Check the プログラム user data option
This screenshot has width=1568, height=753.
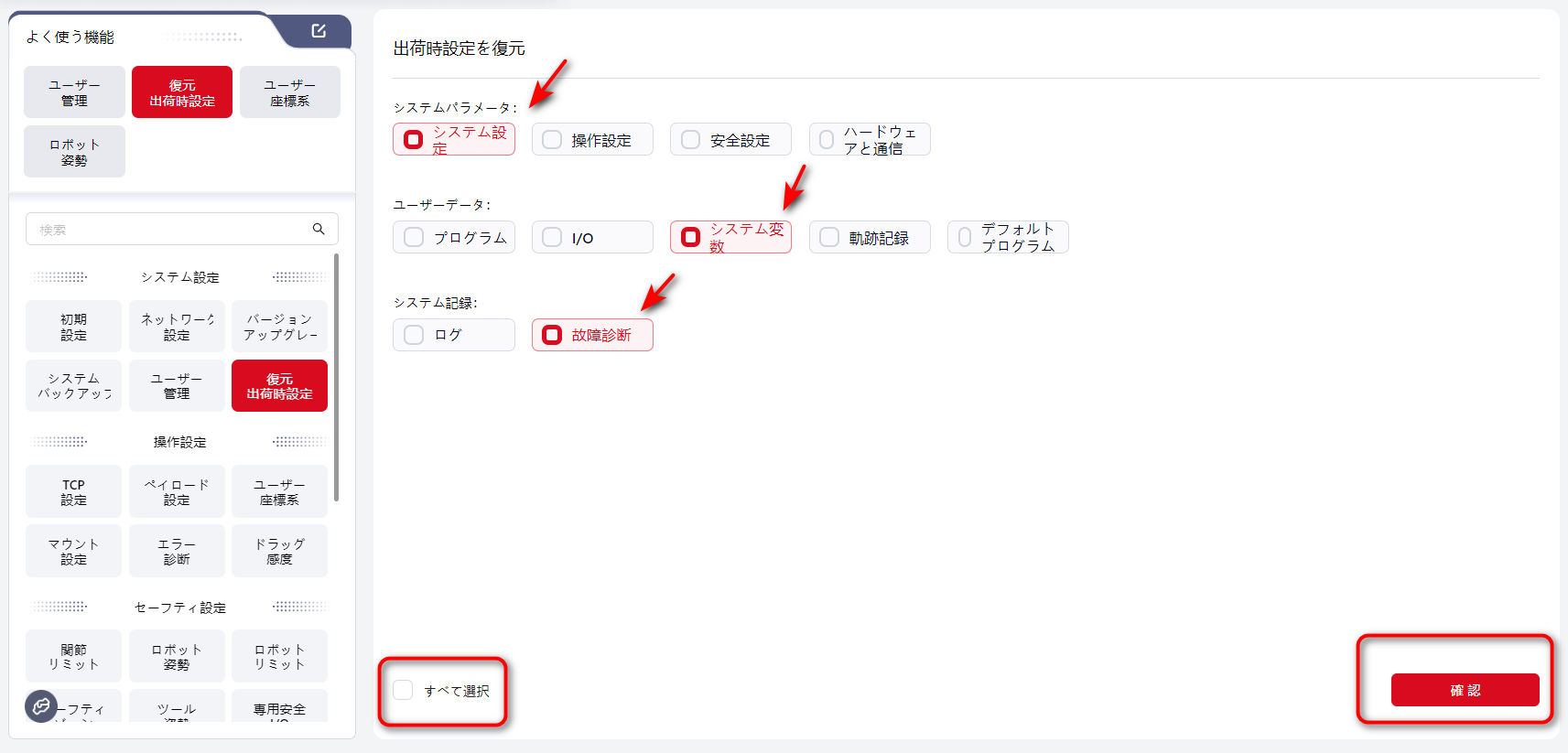pyautogui.click(x=414, y=237)
